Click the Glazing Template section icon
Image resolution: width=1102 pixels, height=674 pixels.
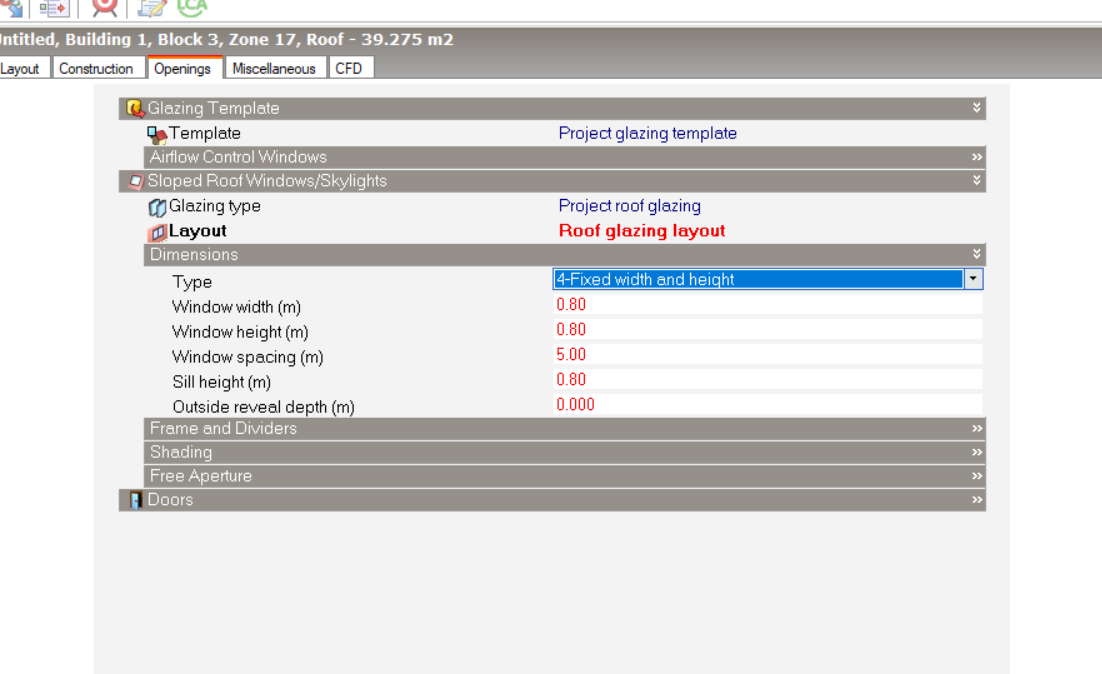pyautogui.click(x=134, y=108)
